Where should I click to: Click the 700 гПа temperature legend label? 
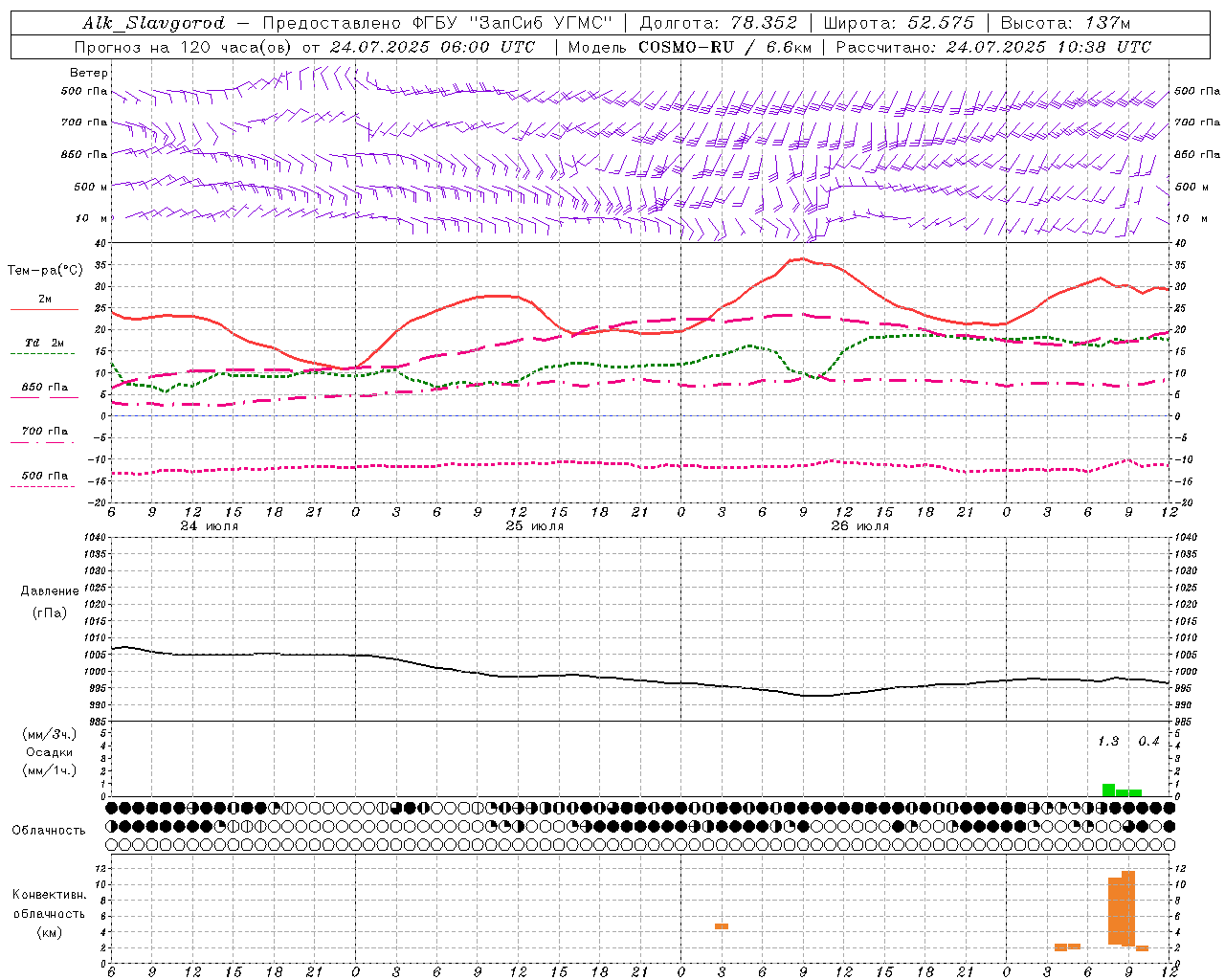click(45, 432)
